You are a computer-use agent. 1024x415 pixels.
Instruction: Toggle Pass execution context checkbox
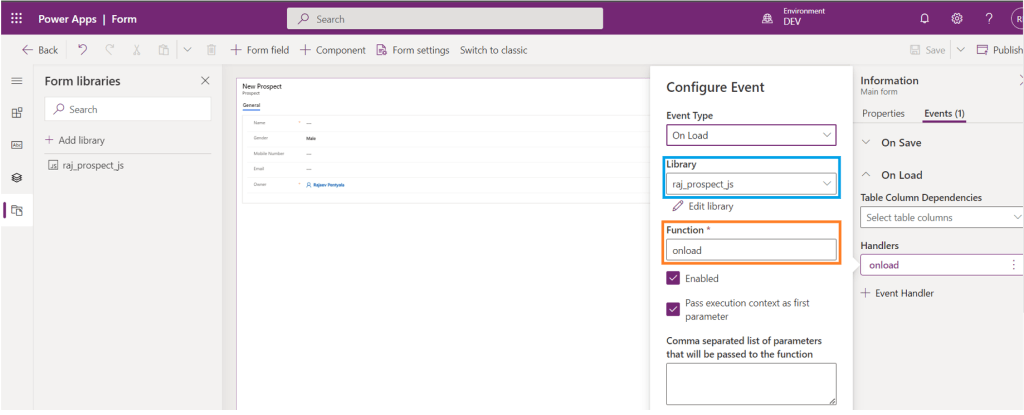click(x=673, y=309)
